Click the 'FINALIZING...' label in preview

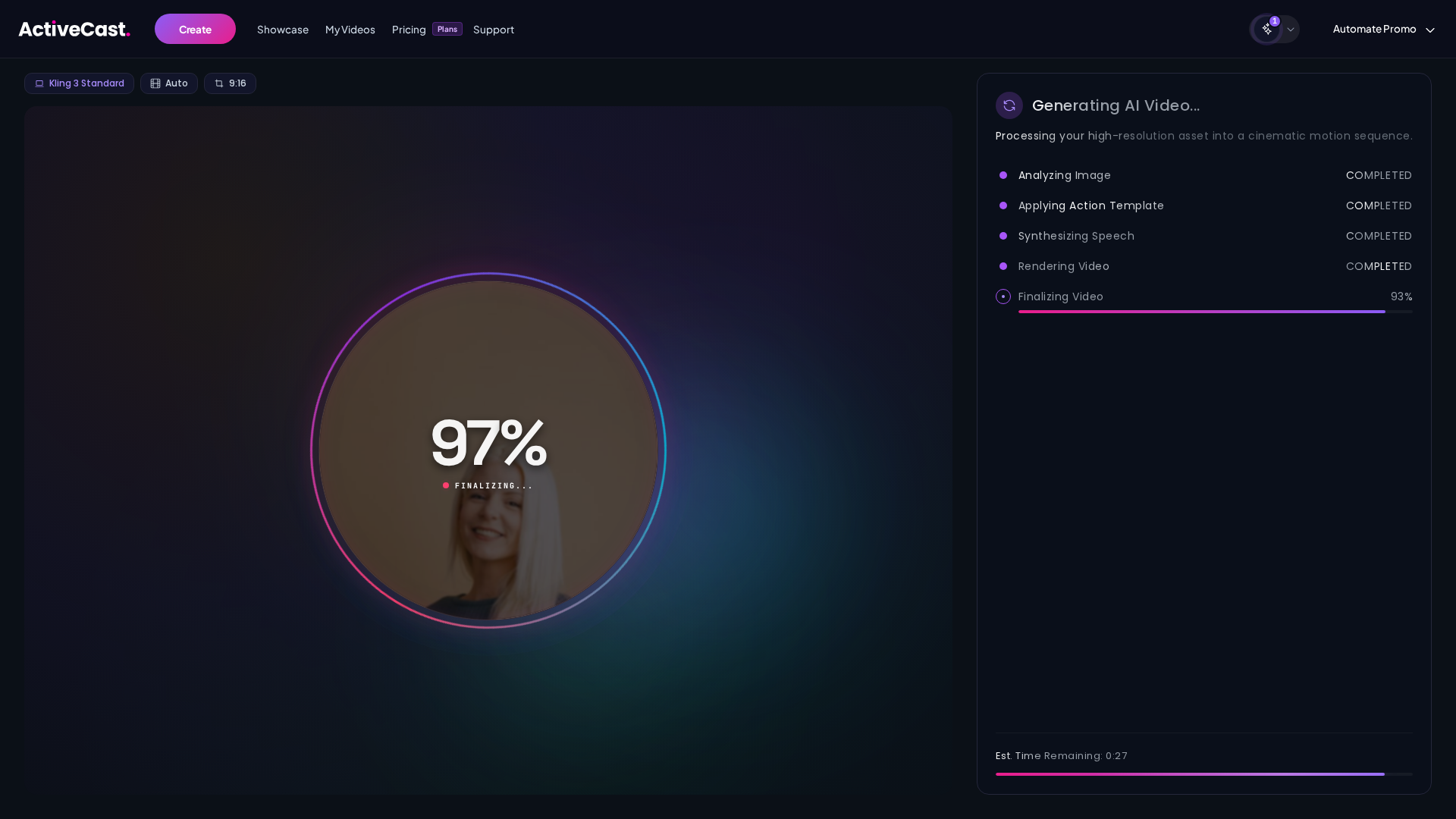[494, 486]
